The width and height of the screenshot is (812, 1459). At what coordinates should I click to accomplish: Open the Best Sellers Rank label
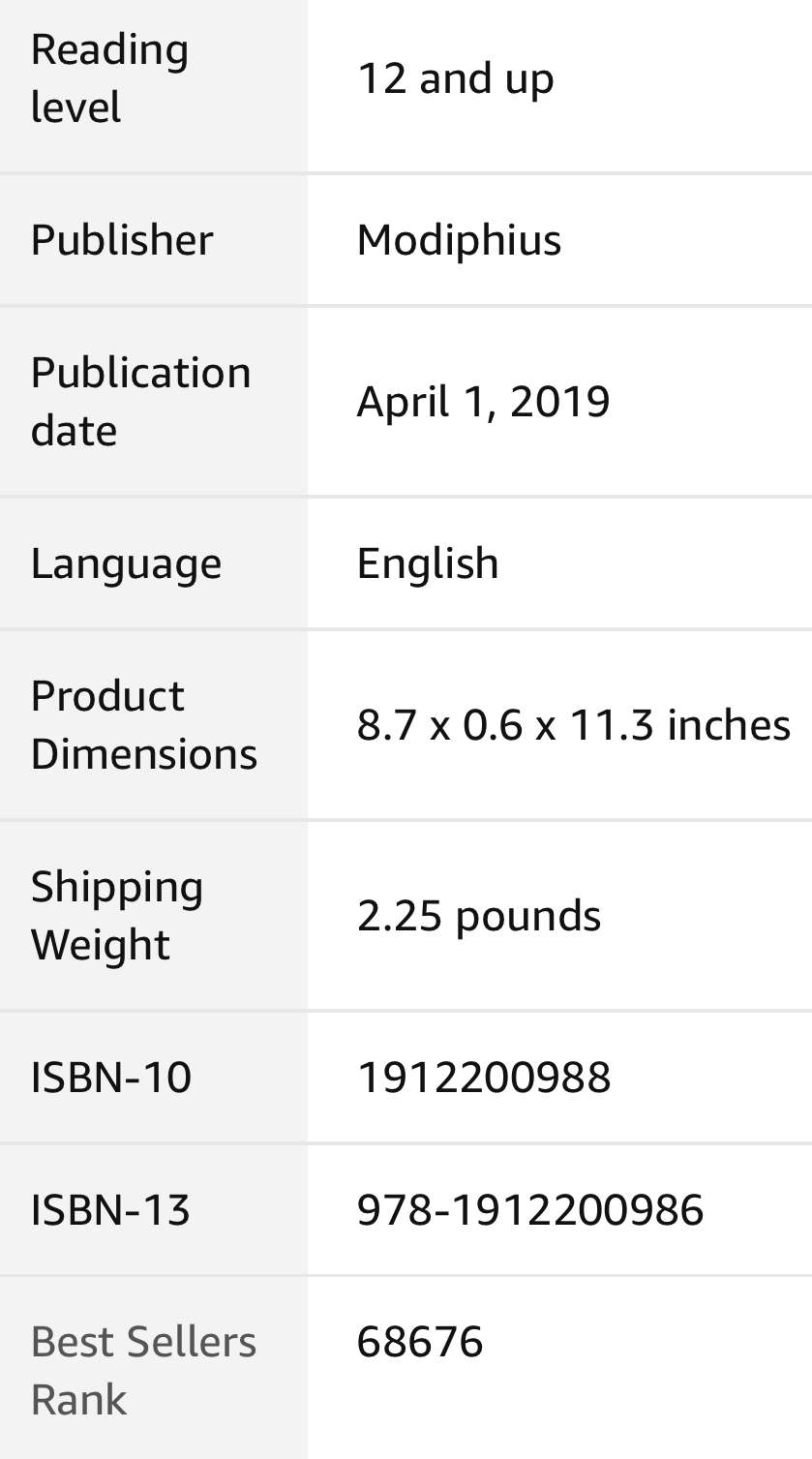(x=144, y=1371)
